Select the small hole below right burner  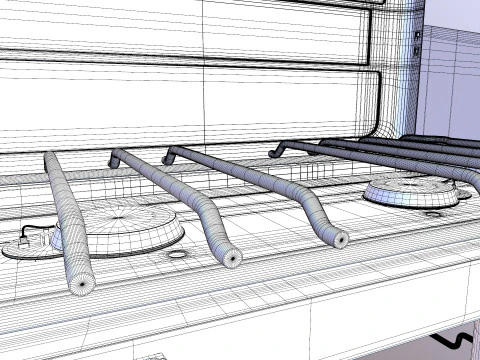[x=434, y=214]
